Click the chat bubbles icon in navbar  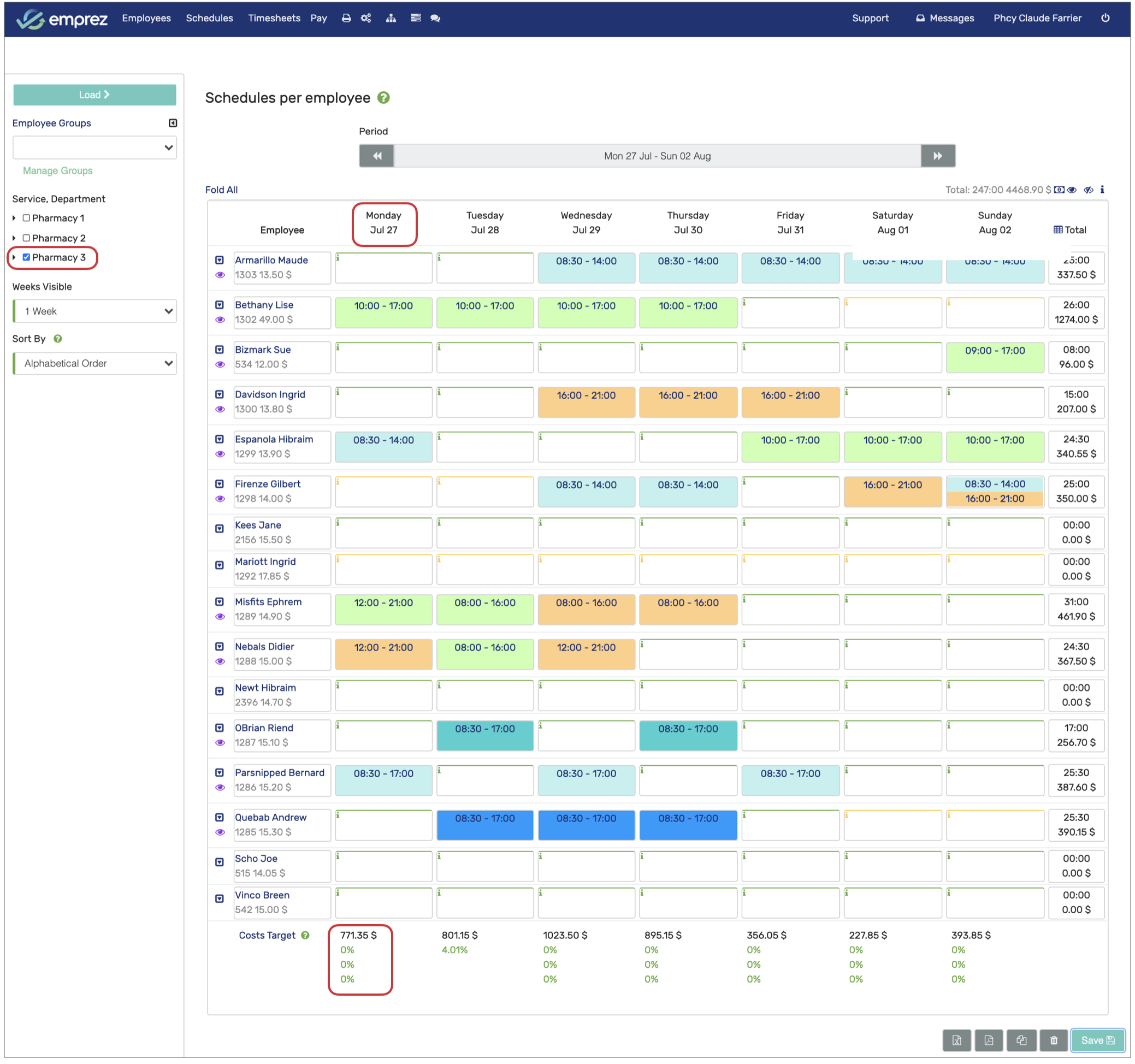435,18
